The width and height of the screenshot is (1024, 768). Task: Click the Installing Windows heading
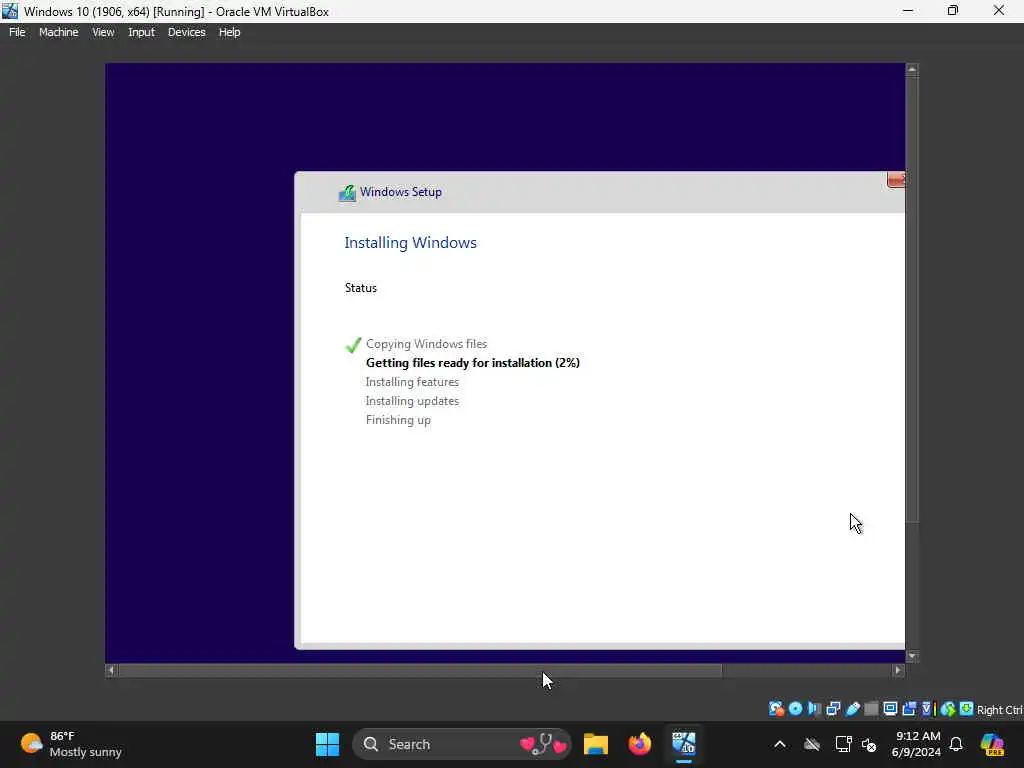click(410, 242)
